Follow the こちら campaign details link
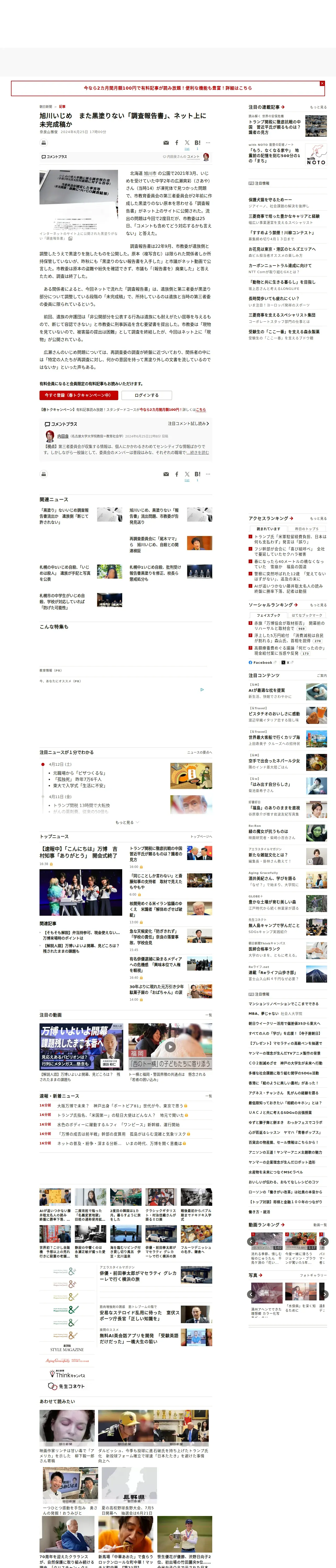 [201, 410]
